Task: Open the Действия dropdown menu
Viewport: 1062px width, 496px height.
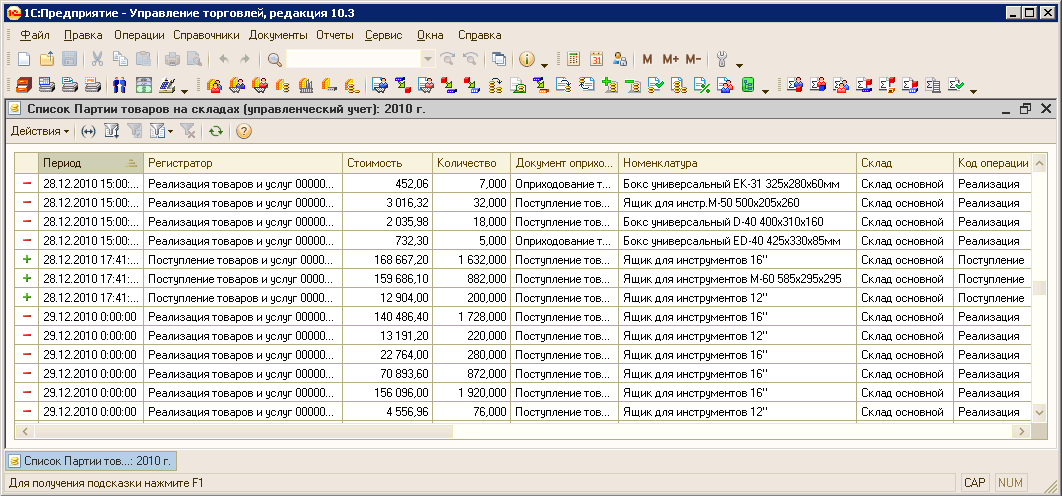Action: pyautogui.click(x=40, y=131)
